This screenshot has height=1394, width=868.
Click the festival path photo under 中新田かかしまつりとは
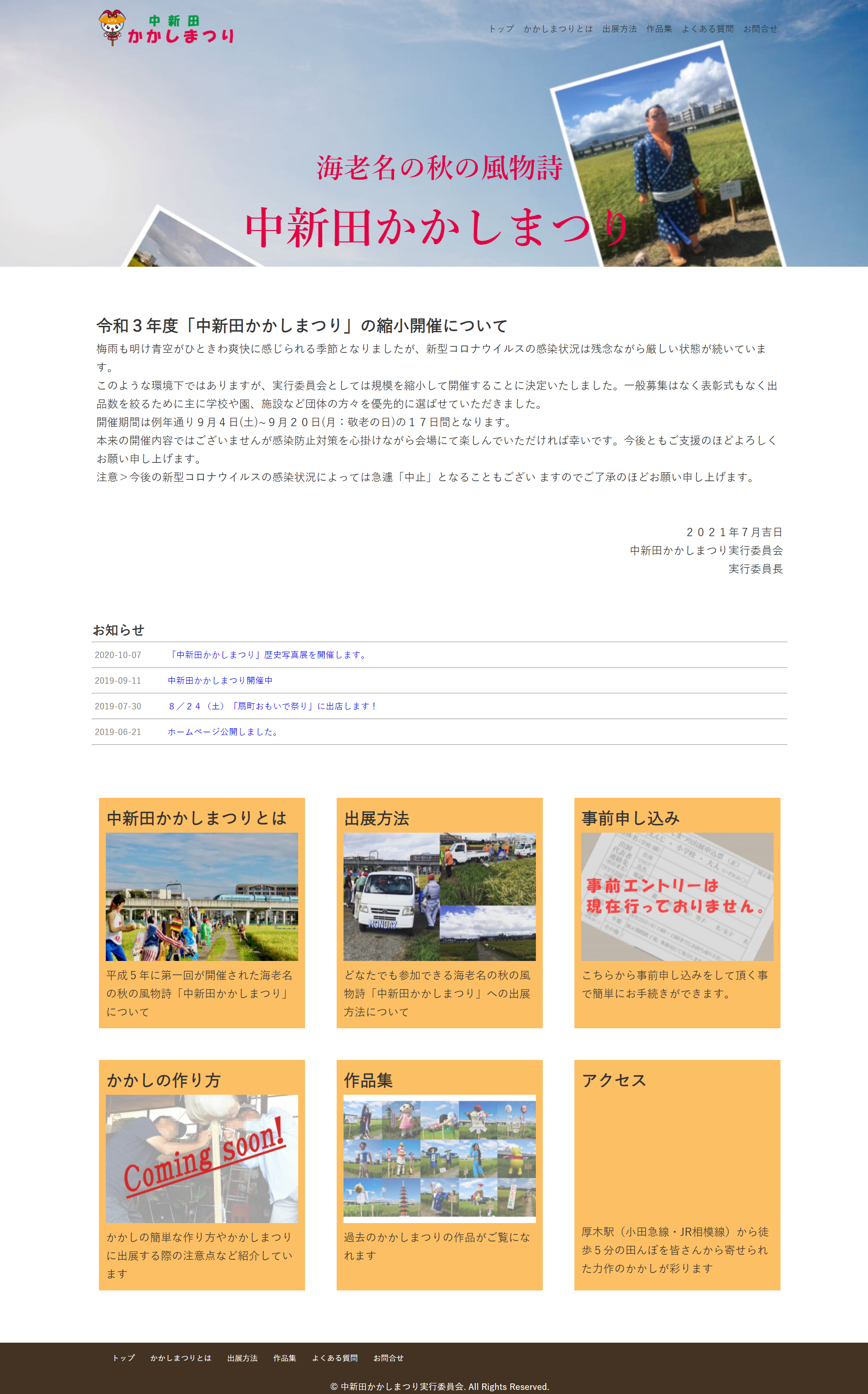tap(202, 897)
